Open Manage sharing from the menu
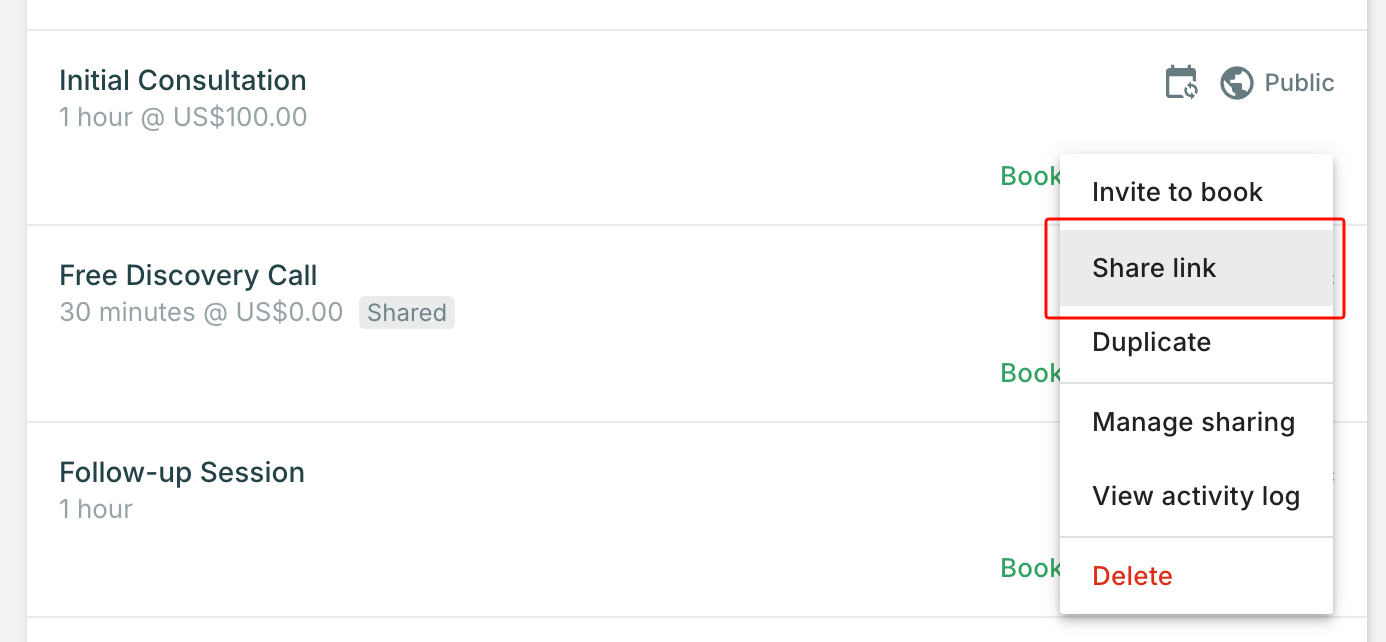1386x642 pixels. [1193, 422]
